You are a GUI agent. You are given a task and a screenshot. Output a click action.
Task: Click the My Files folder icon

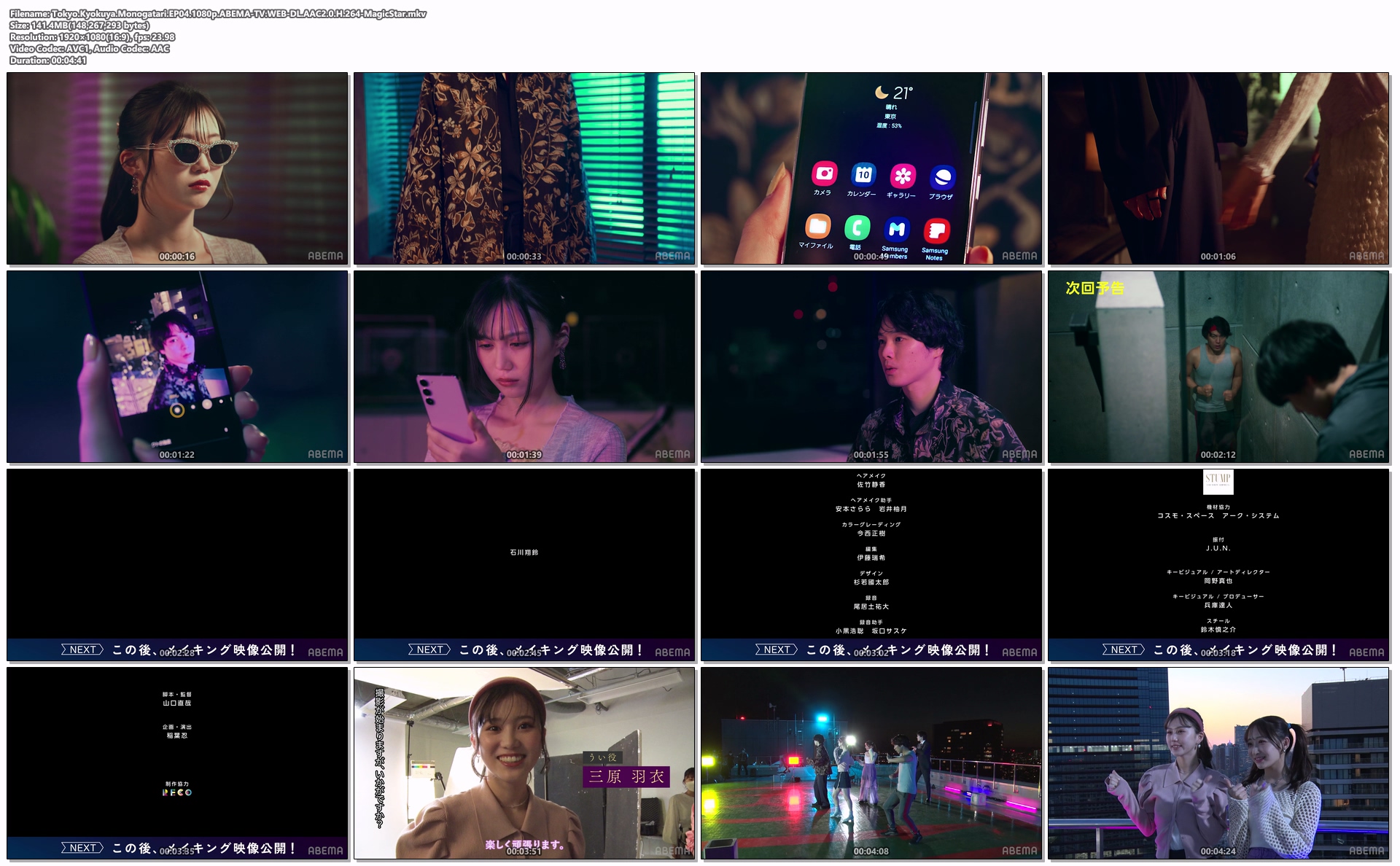(x=817, y=226)
